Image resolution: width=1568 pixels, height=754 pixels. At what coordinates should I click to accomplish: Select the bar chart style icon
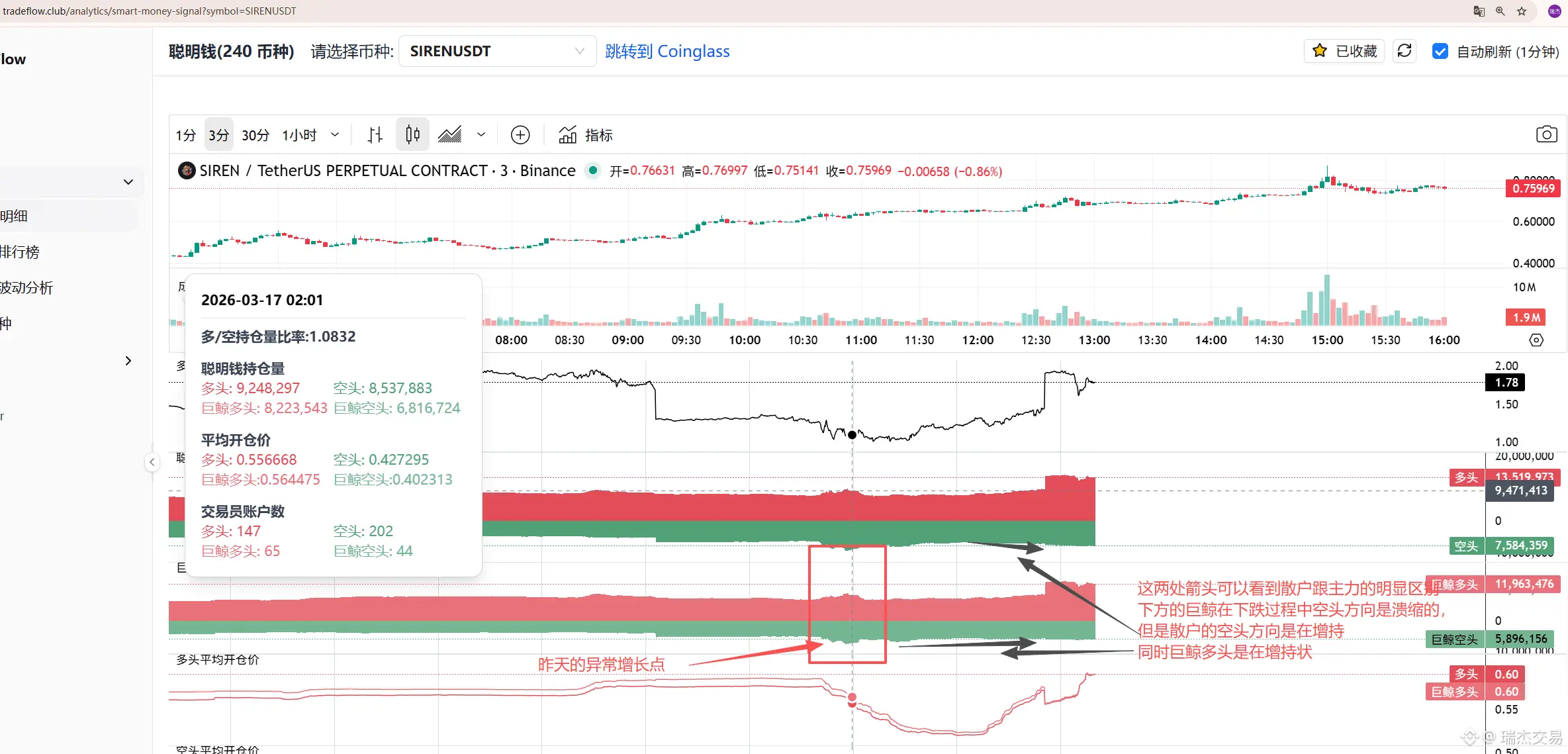coord(375,135)
